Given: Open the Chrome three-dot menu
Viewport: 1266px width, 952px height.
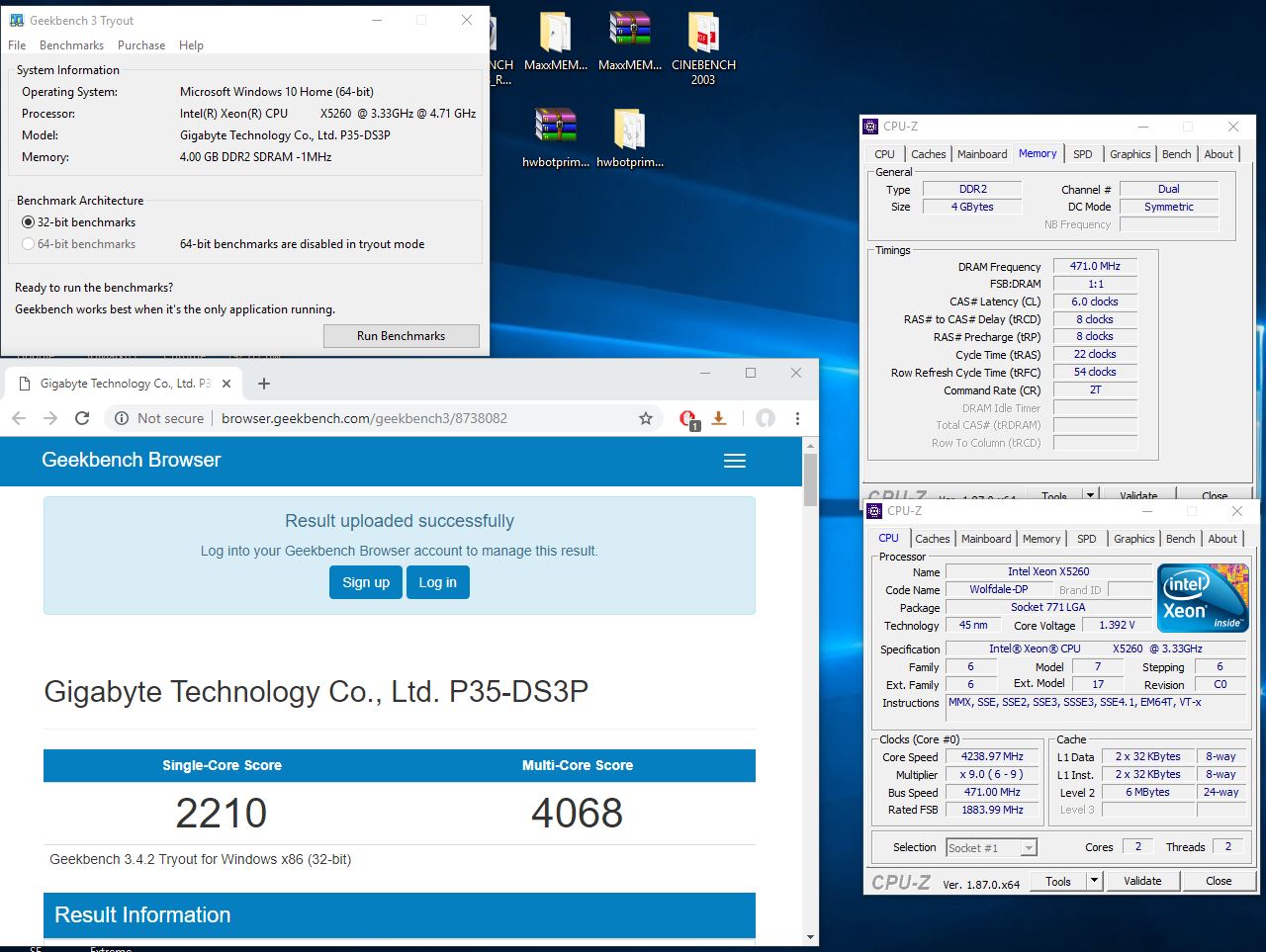Looking at the screenshot, I should (x=797, y=418).
